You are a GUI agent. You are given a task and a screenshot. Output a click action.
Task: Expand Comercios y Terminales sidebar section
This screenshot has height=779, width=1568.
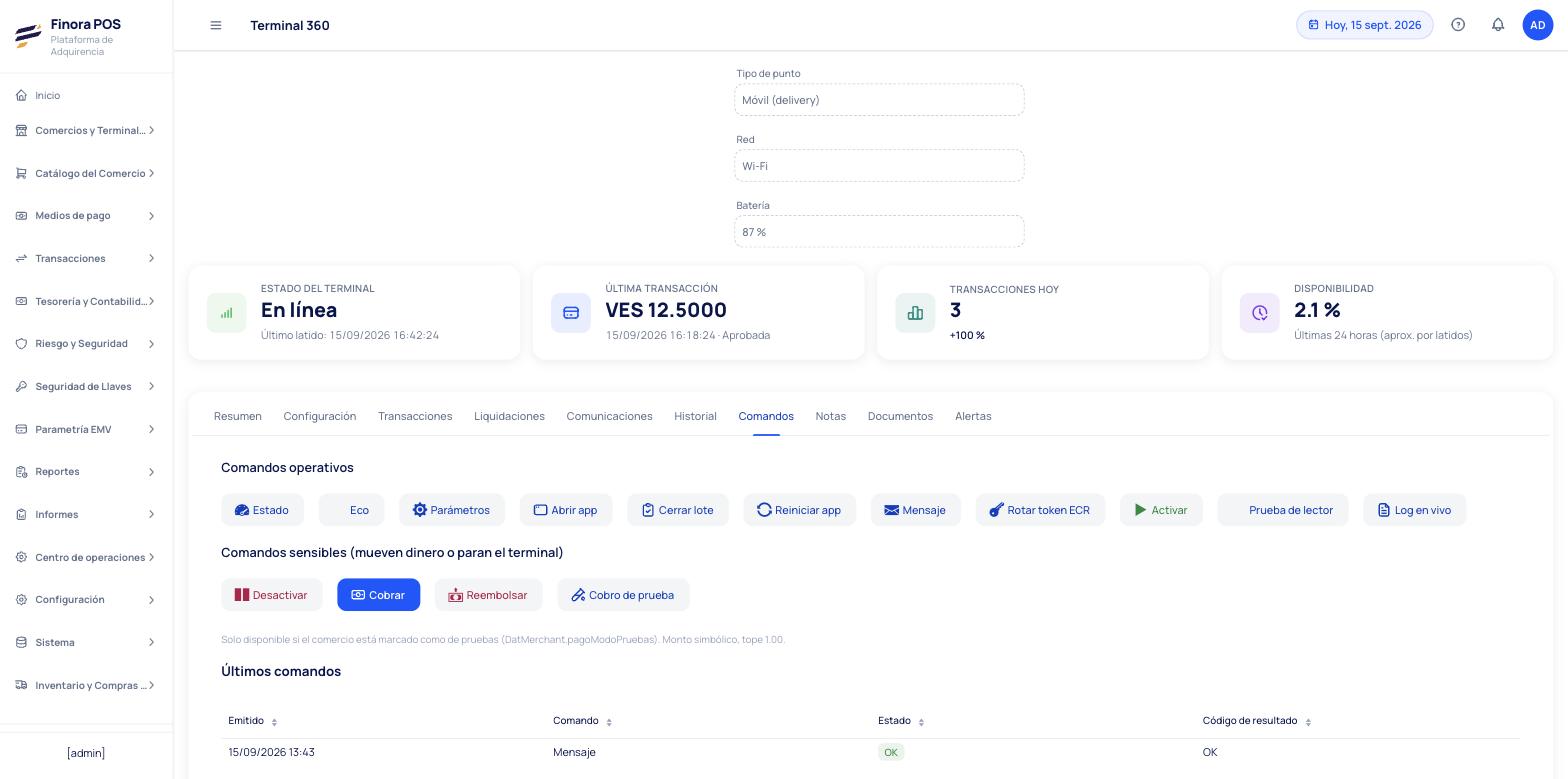(87, 131)
